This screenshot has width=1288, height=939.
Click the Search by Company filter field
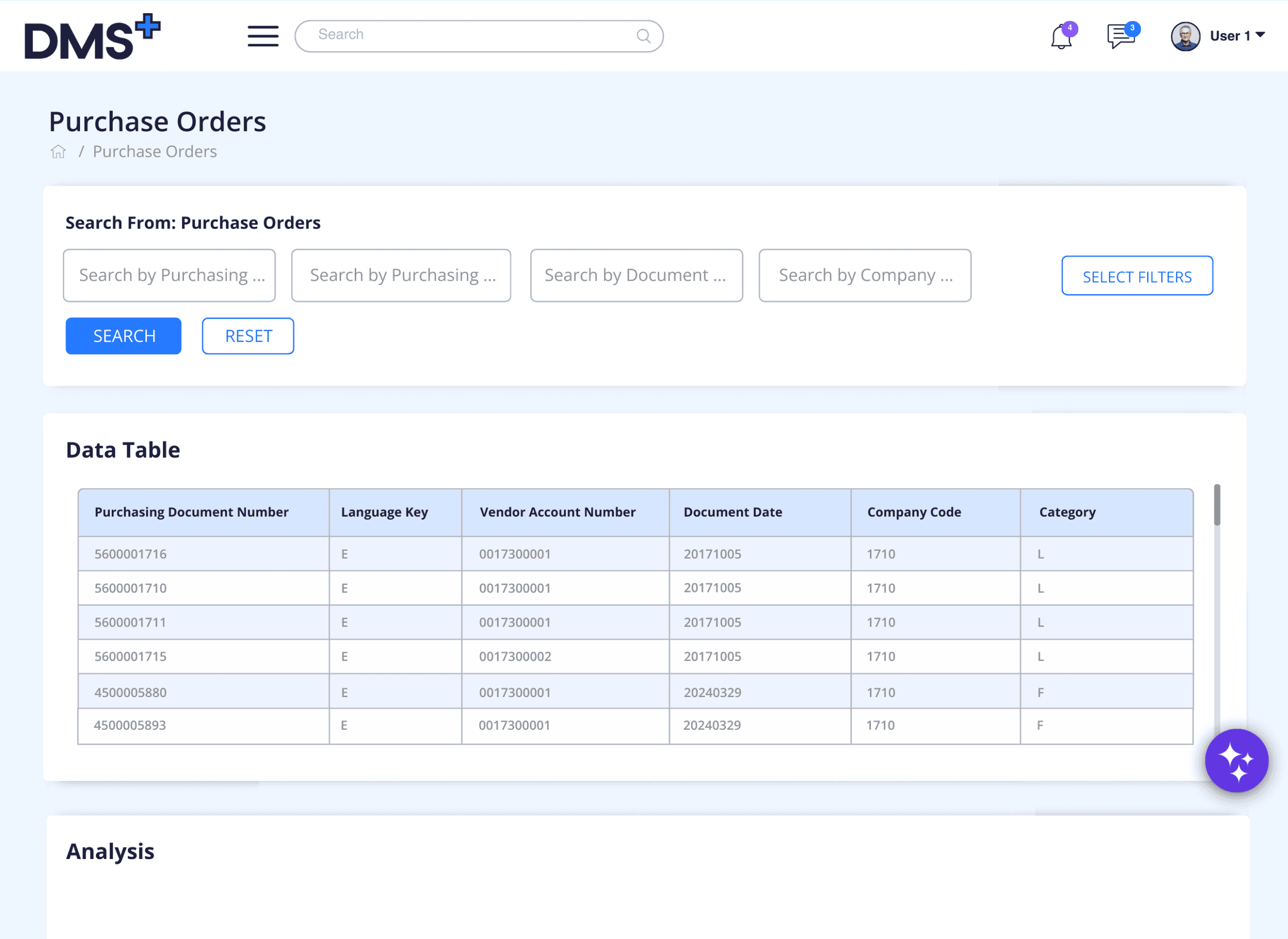click(x=865, y=275)
